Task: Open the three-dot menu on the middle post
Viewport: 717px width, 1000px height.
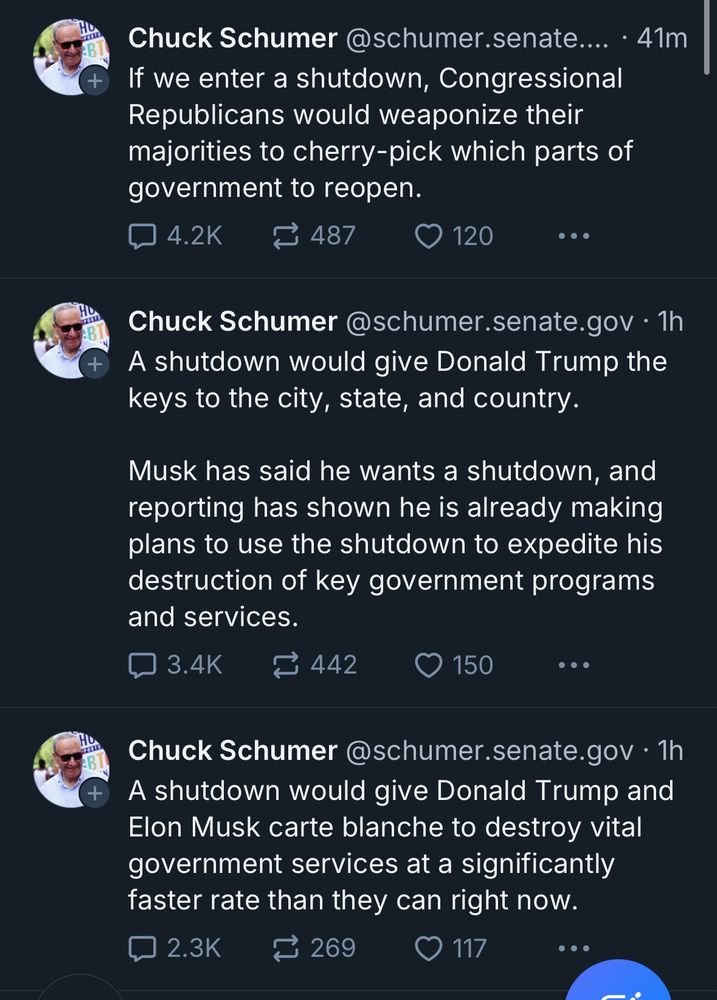Action: point(573,665)
